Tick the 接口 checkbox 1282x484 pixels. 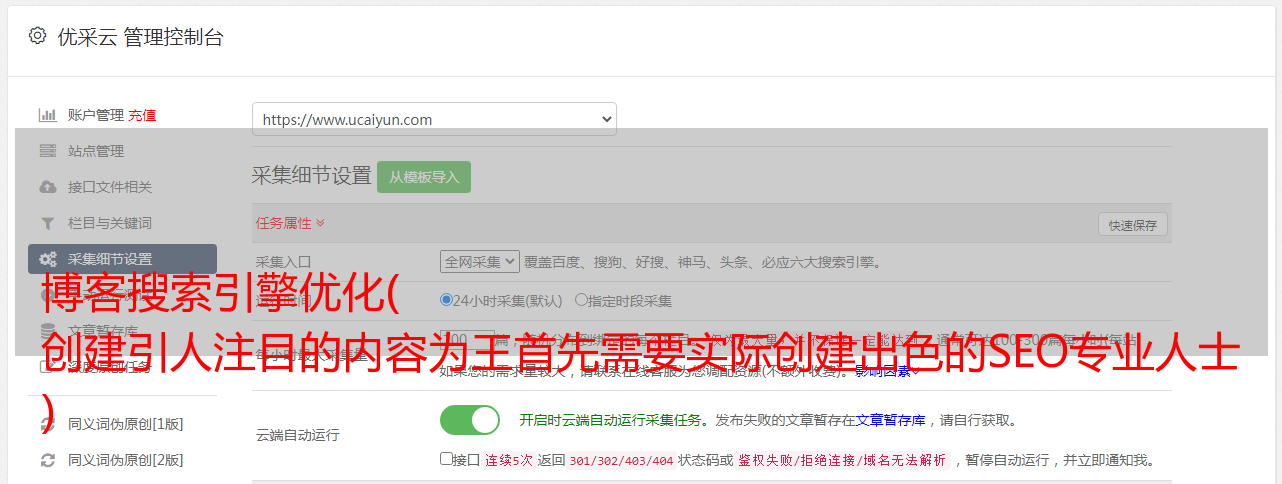click(446, 459)
